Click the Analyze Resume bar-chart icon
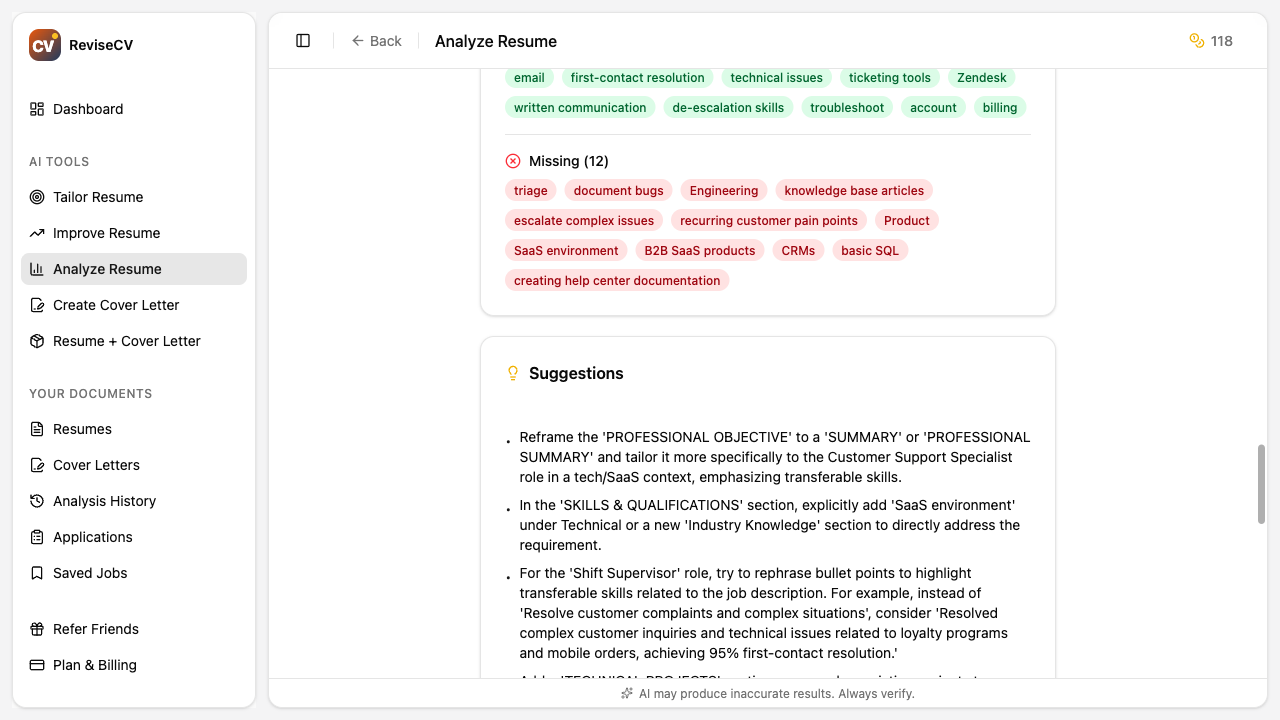 [x=36, y=269]
